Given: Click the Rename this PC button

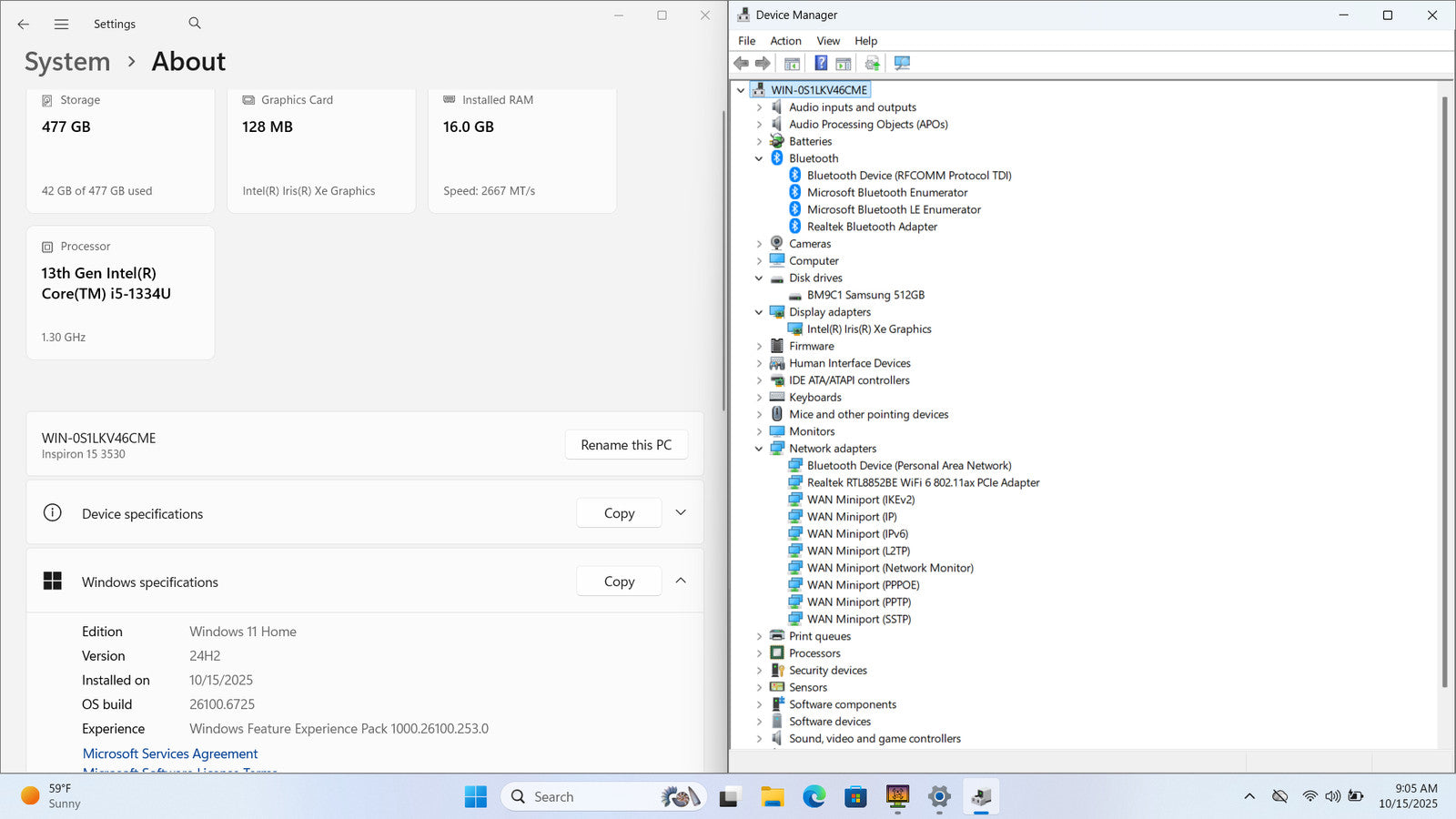Looking at the screenshot, I should pos(626,445).
